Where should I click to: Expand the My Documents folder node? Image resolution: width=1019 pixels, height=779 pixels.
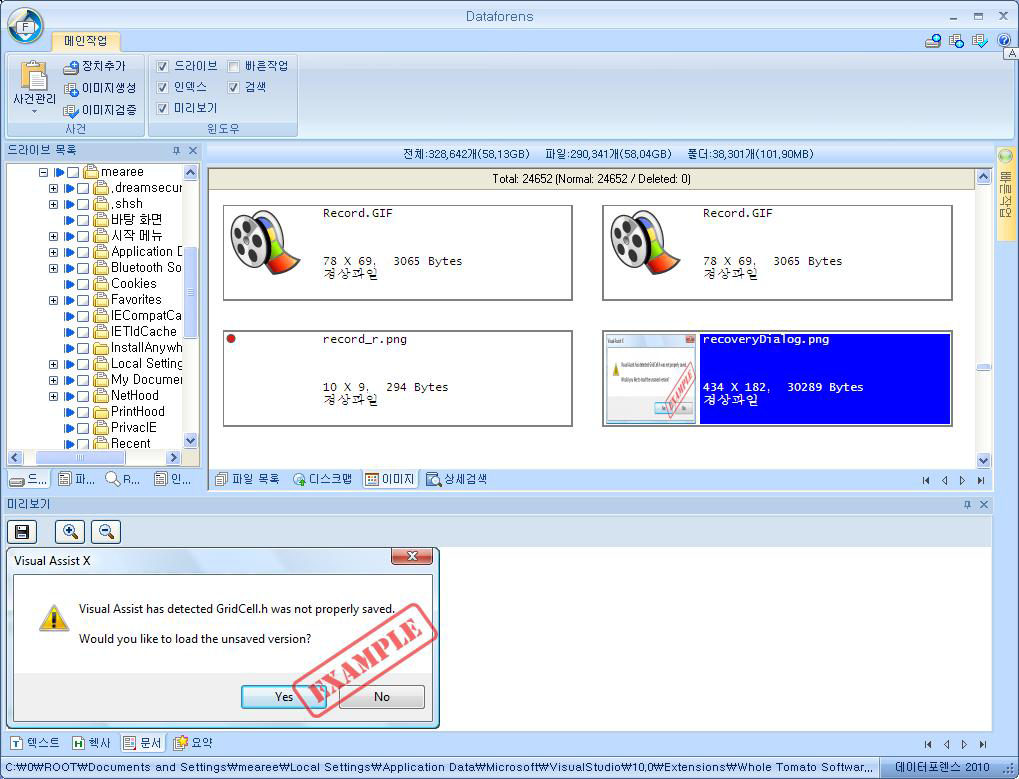click(x=53, y=380)
